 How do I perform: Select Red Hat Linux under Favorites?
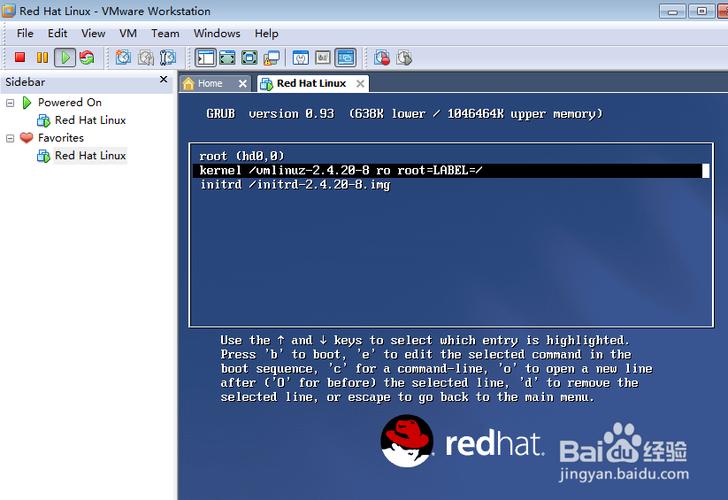pyautogui.click(x=90, y=155)
